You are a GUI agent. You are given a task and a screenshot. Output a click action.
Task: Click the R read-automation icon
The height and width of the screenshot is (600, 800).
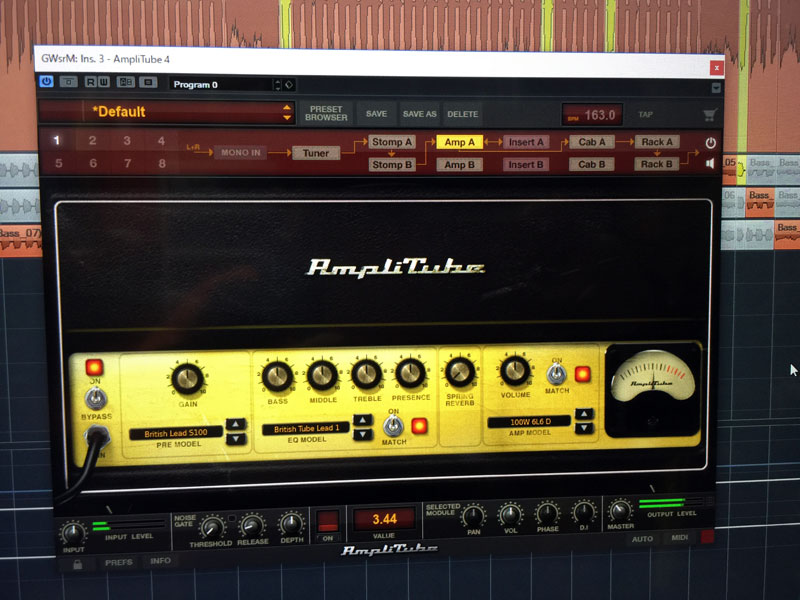(91, 82)
